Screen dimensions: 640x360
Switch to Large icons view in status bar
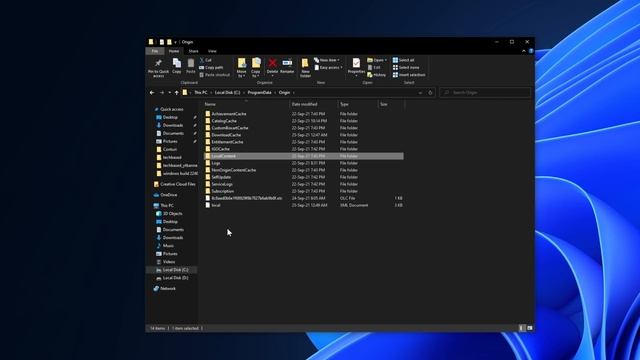tap(529, 328)
